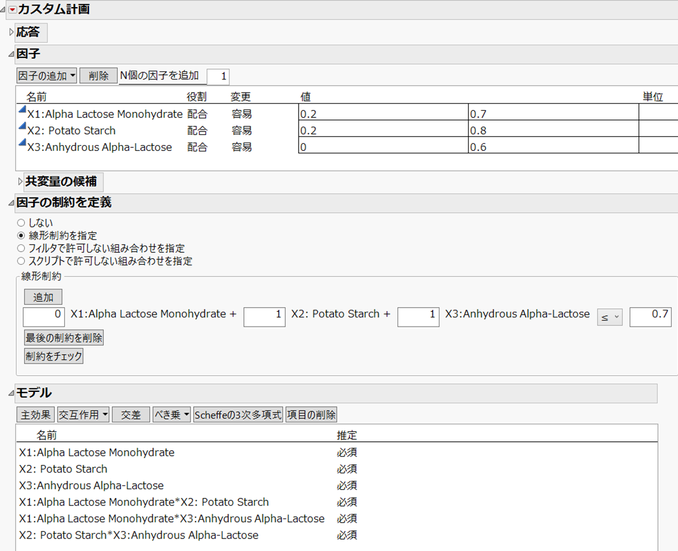Choose フィルタで許可しない組み合わせを指定 option
678x551 pixels.
(x=21, y=248)
